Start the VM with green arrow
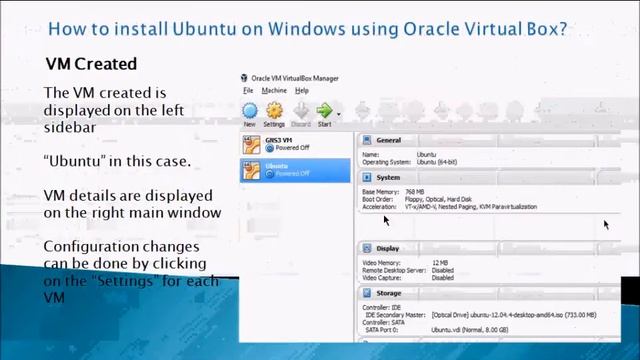This screenshot has width=640, height=360. [x=324, y=110]
